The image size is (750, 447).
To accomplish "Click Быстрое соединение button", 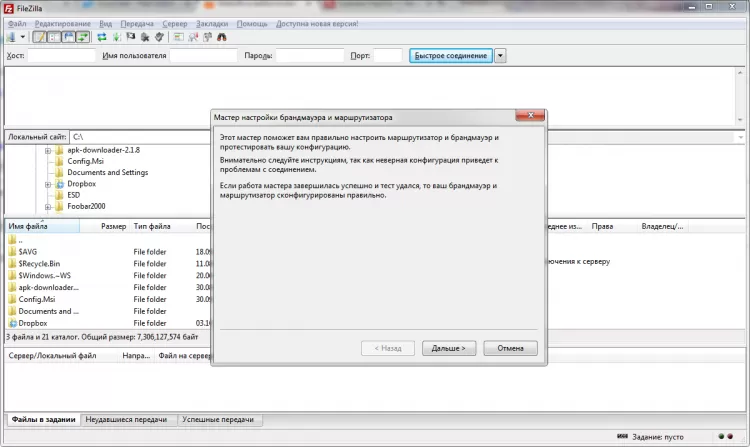I will pyautogui.click(x=451, y=55).
